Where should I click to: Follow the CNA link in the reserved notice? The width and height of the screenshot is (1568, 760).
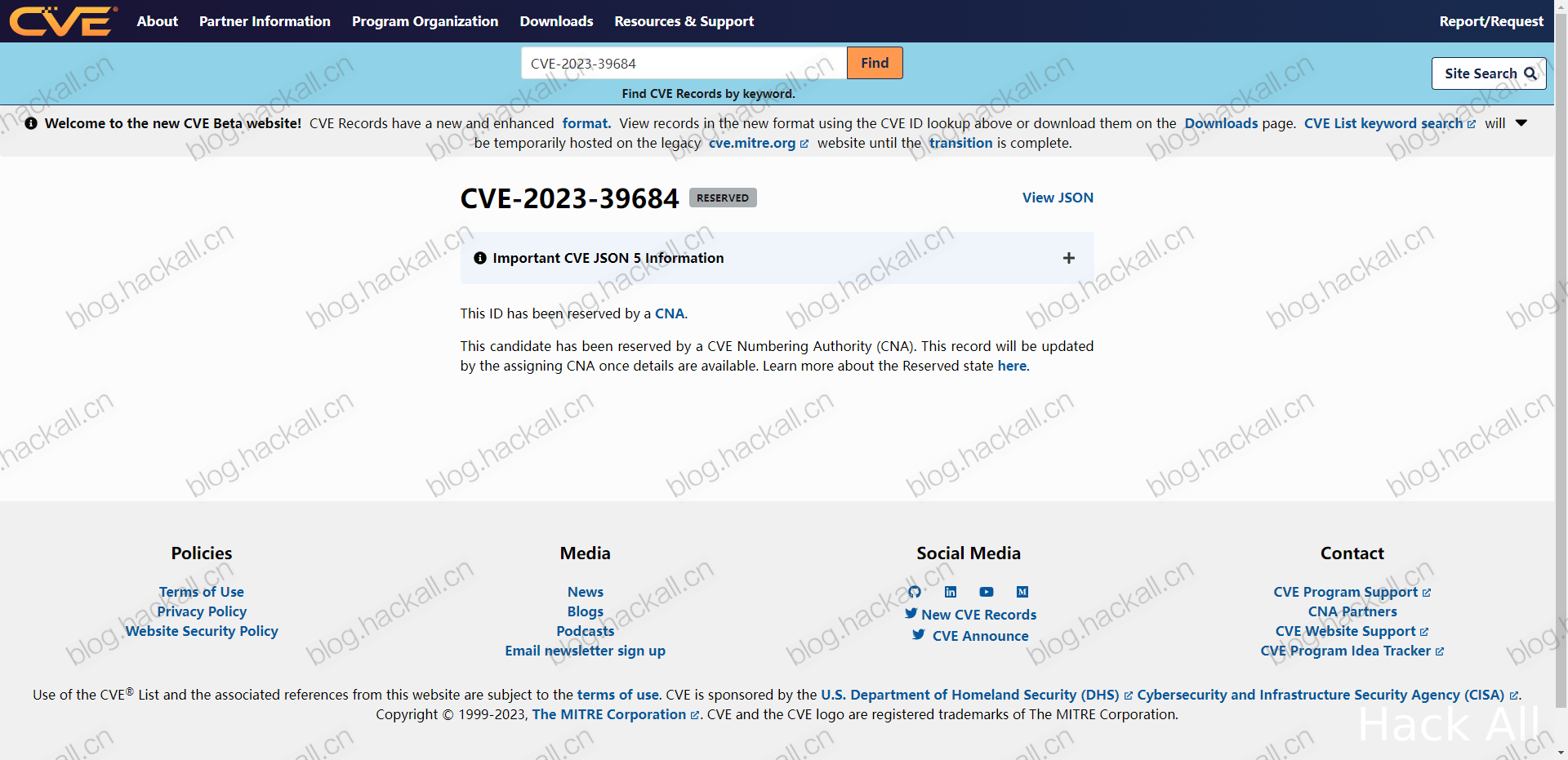670,313
